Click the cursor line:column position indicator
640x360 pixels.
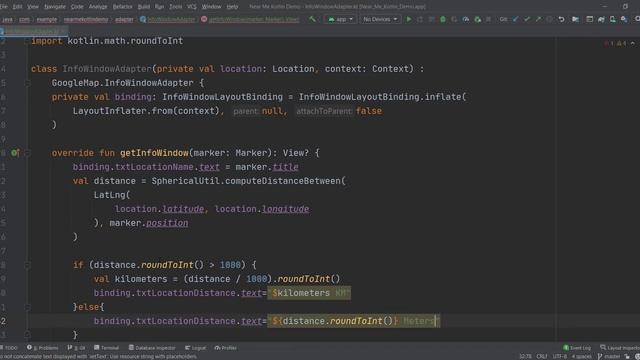525,356
